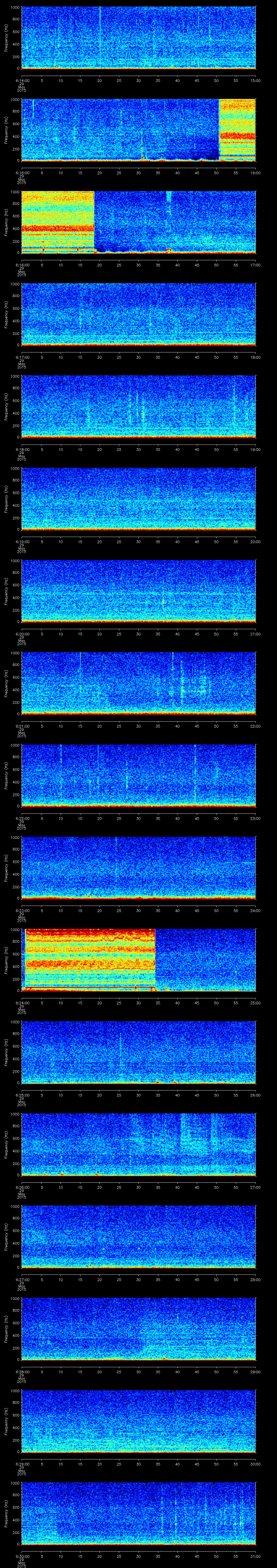Click the '6:27:00' start time label
277x1568 pixels.
[x=22, y=1279]
